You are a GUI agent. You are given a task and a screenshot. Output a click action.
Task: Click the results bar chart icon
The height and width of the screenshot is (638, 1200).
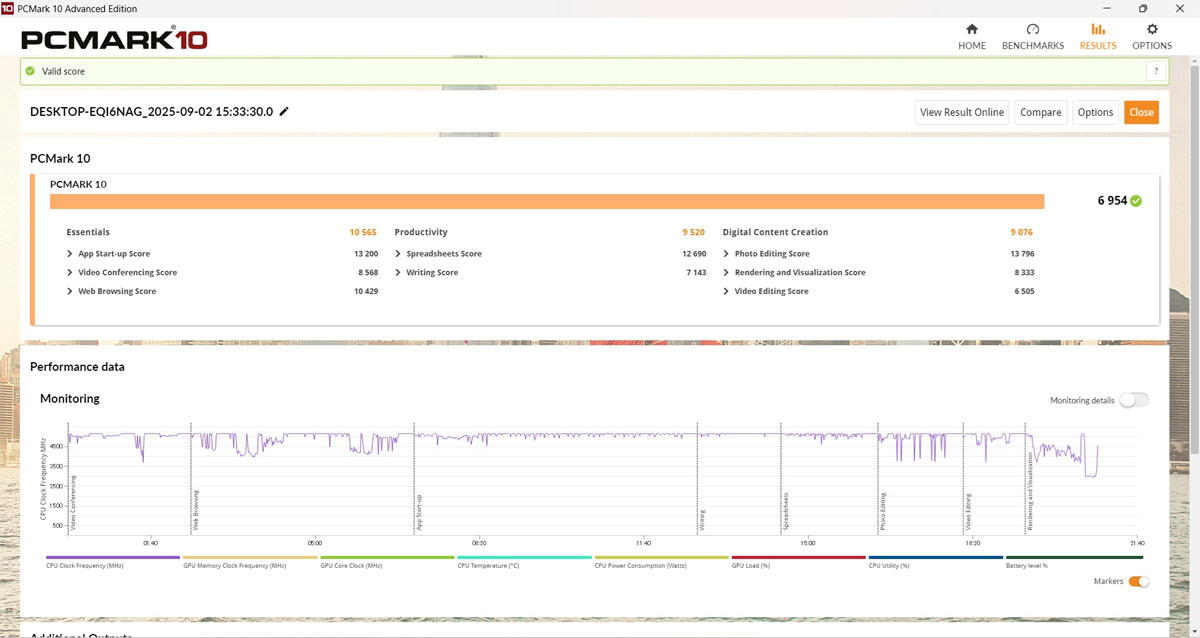(x=1098, y=29)
